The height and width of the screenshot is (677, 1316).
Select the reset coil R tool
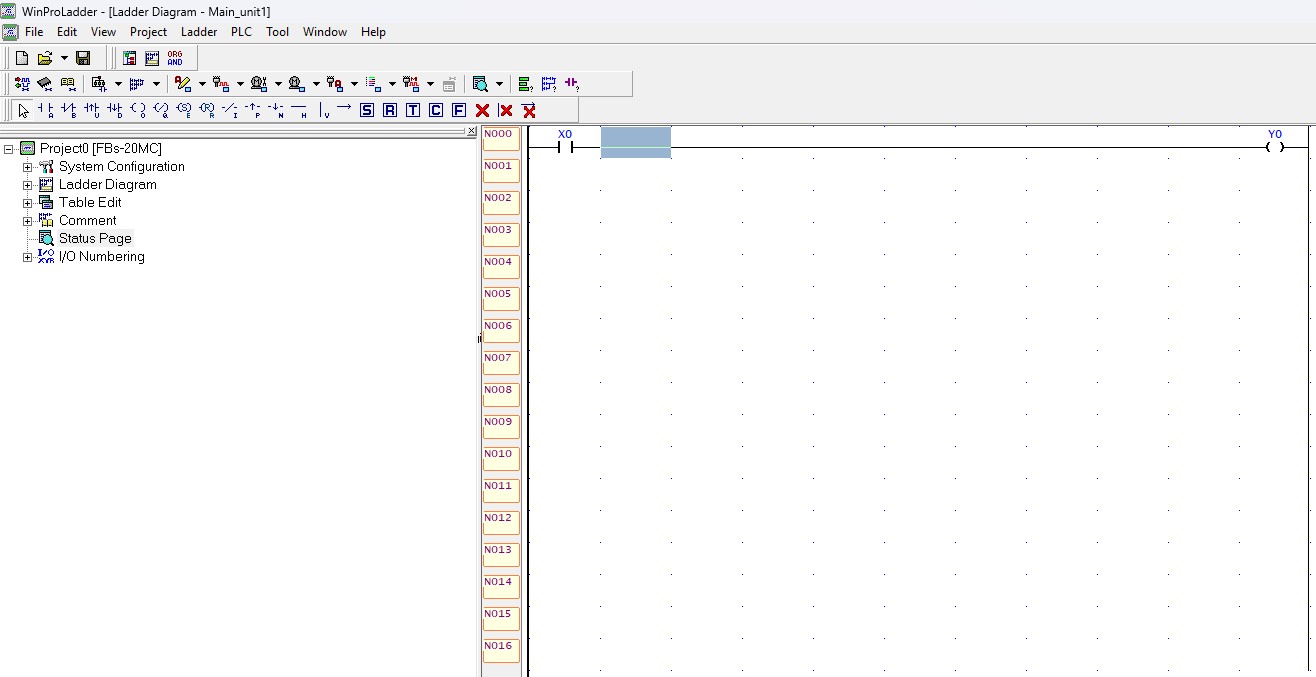point(207,110)
